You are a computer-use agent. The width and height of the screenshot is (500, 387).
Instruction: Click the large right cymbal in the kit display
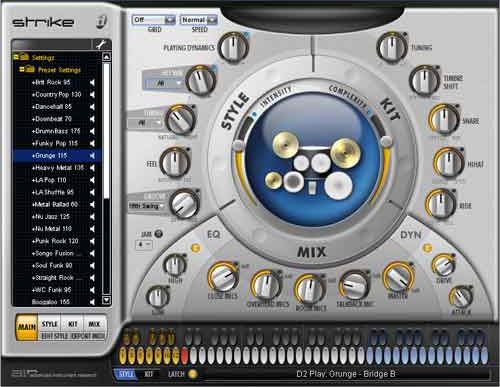pos(346,152)
